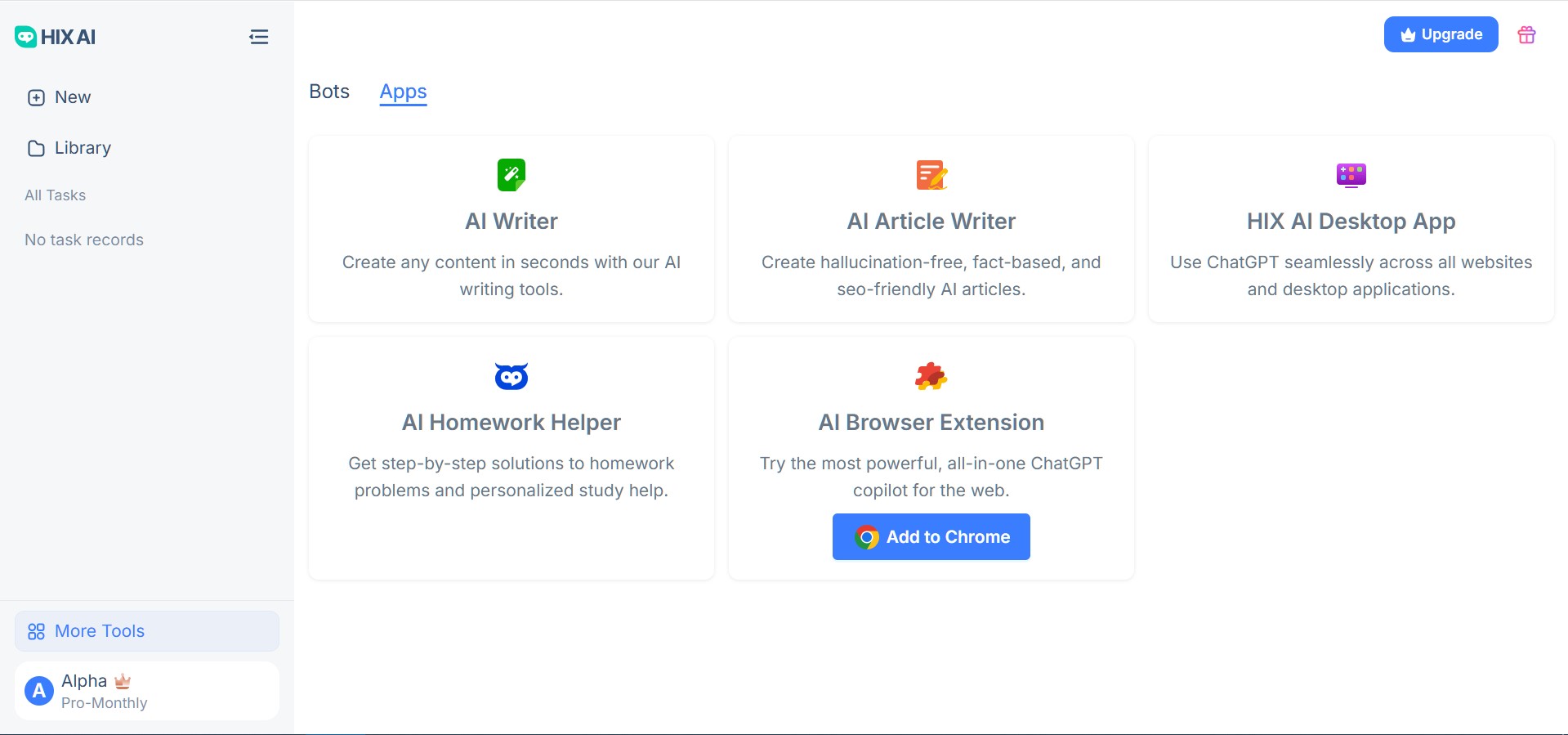This screenshot has height=735, width=1568.
Task: Open the AI Writer card title
Action: [511, 222]
